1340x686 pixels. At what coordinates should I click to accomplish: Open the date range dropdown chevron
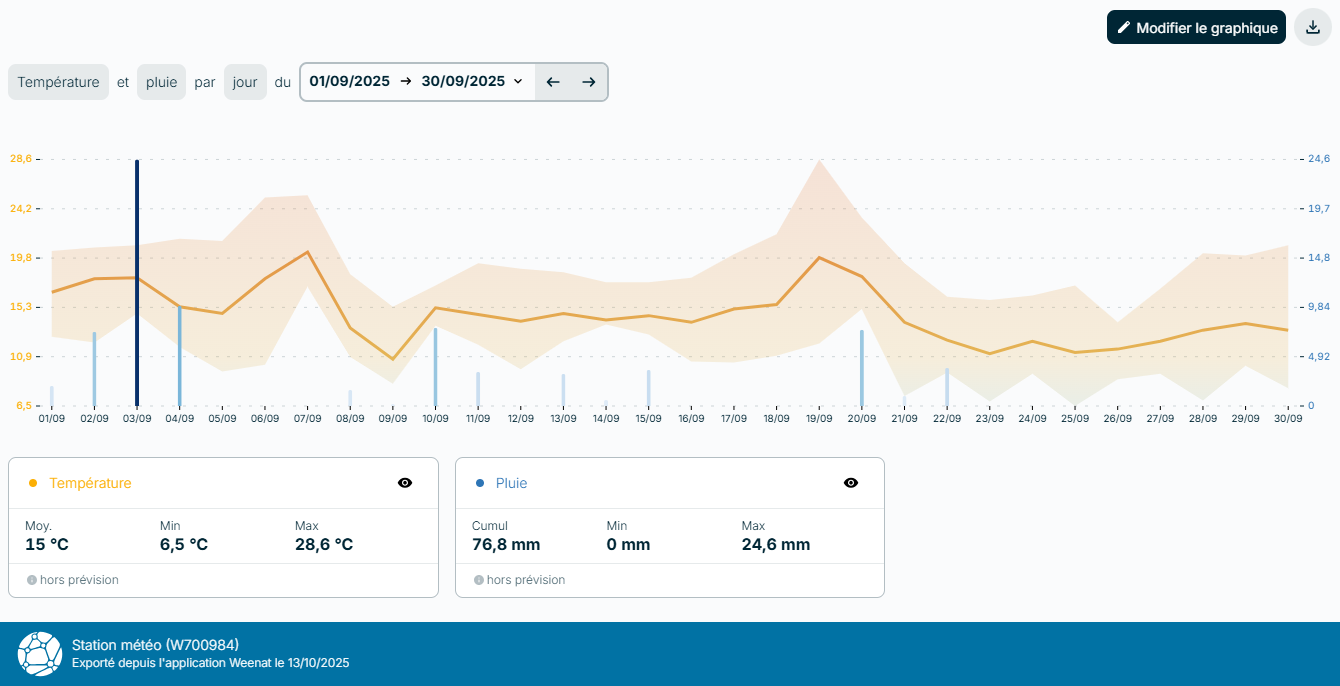518,82
